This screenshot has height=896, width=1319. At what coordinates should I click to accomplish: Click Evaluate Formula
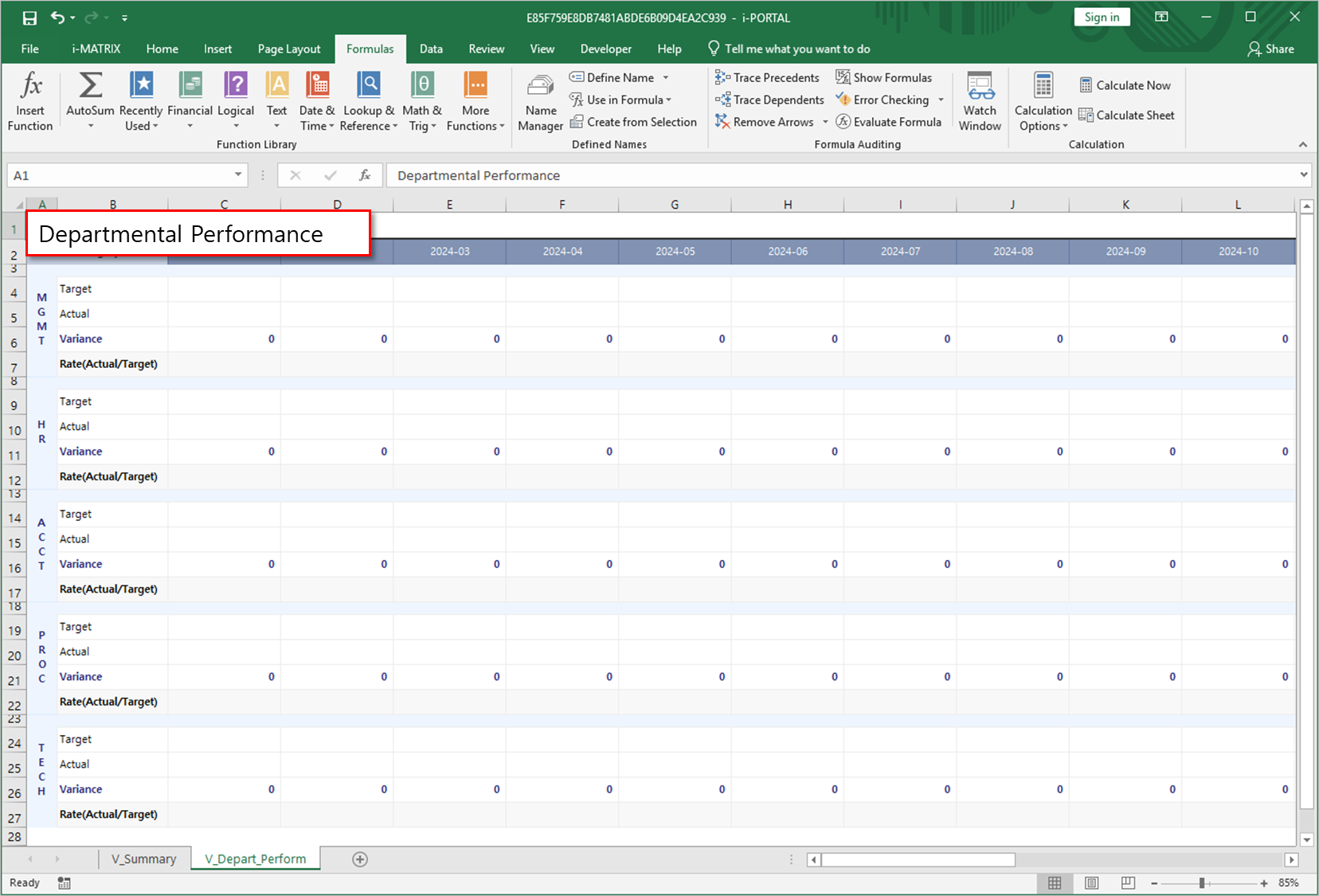890,121
